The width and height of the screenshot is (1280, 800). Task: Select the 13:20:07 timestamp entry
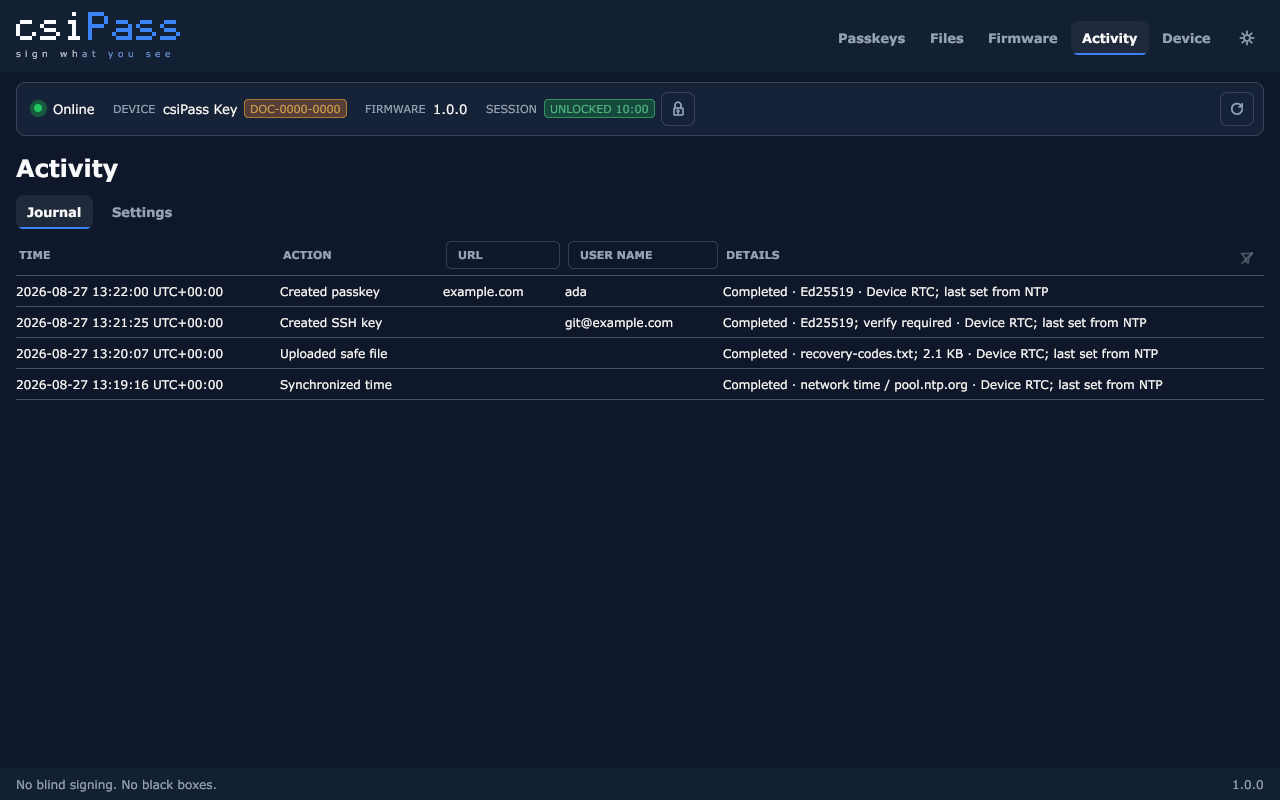coord(120,354)
